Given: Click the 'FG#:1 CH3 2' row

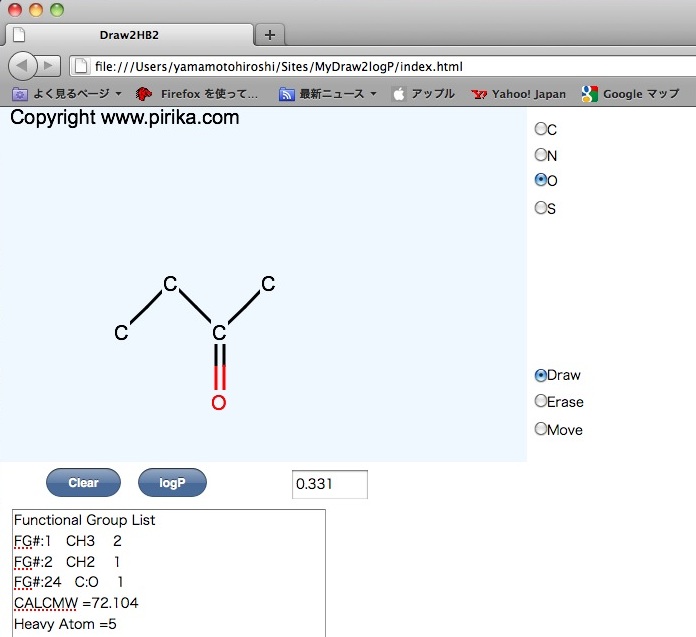Looking at the screenshot, I should pyautogui.click(x=67, y=541).
